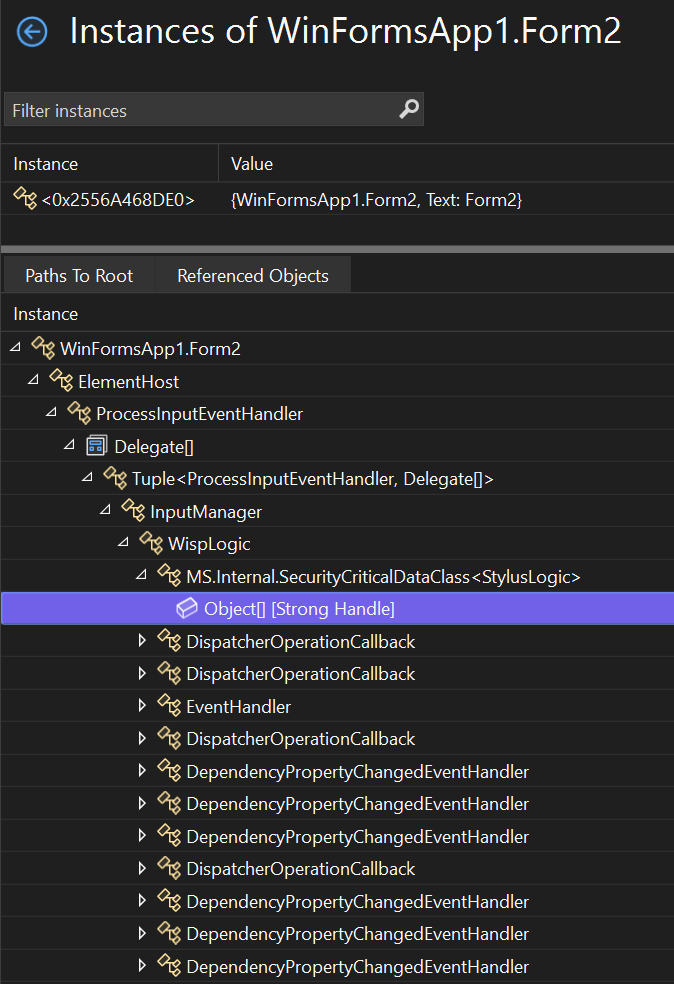Click the Object[] Strong Handle icon

[188, 607]
